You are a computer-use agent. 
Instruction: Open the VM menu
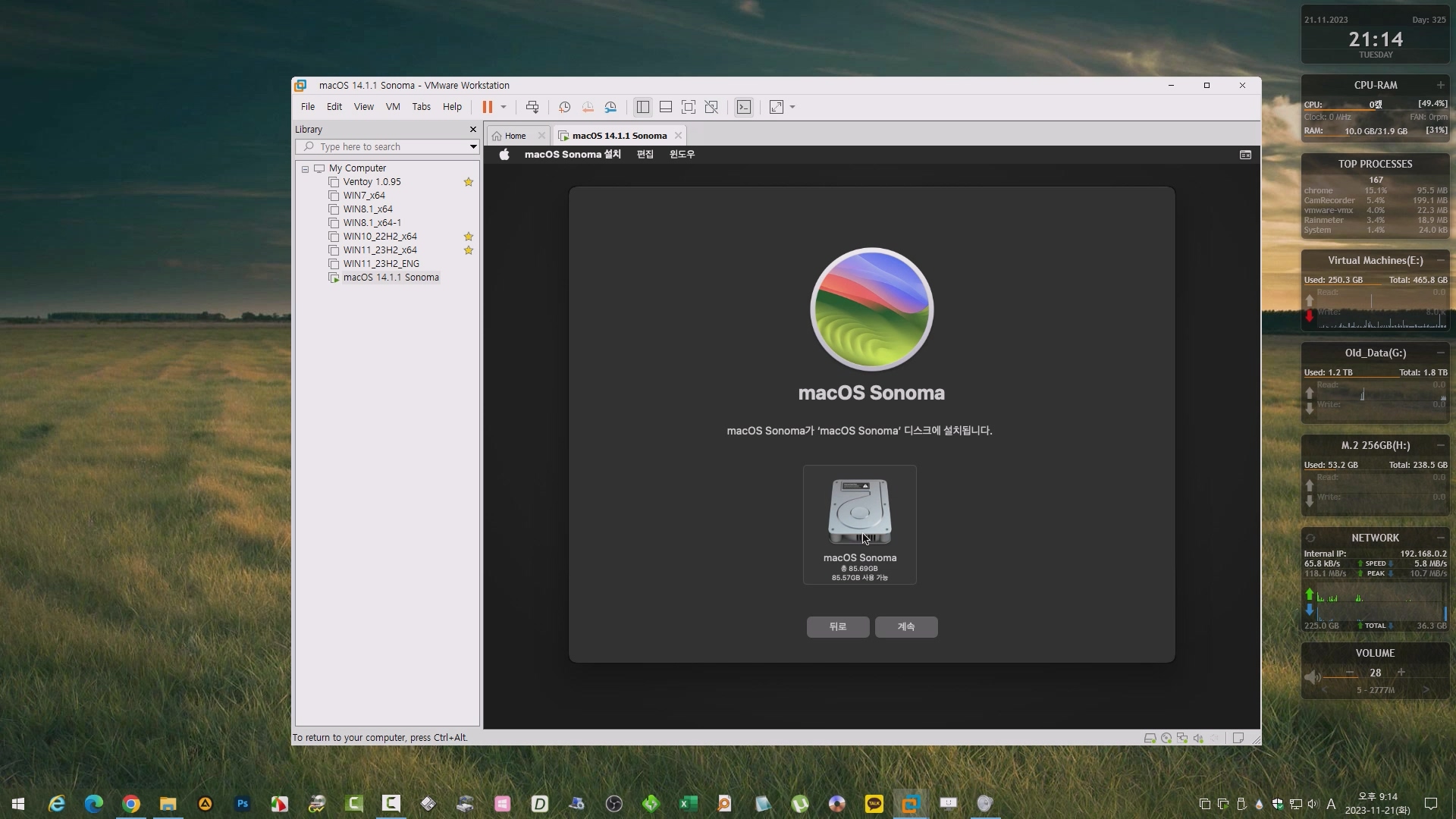coord(393,107)
